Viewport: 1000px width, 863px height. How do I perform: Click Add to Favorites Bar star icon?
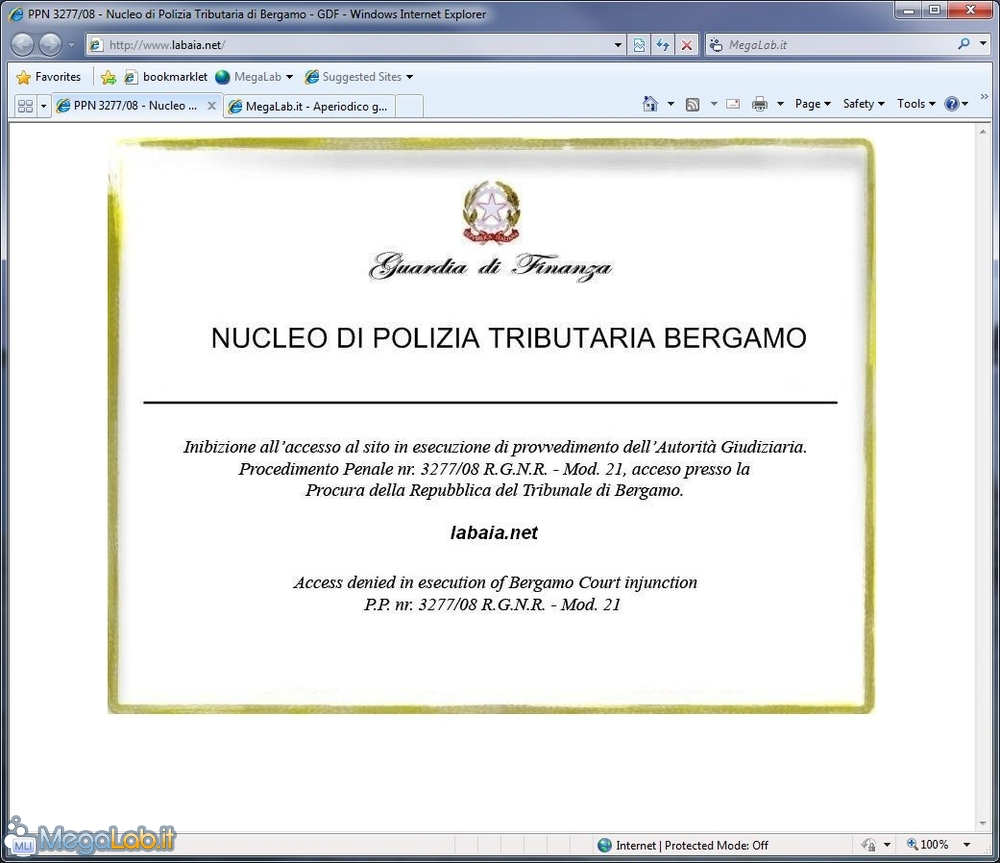pyautogui.click(x=108, y=77)
